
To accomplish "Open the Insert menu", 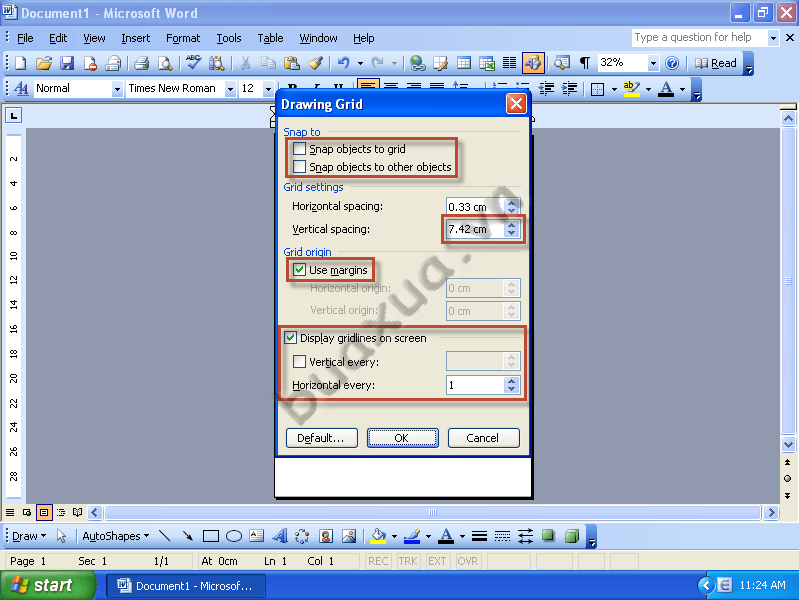I will pyautogui.click(x=136, y=38).
